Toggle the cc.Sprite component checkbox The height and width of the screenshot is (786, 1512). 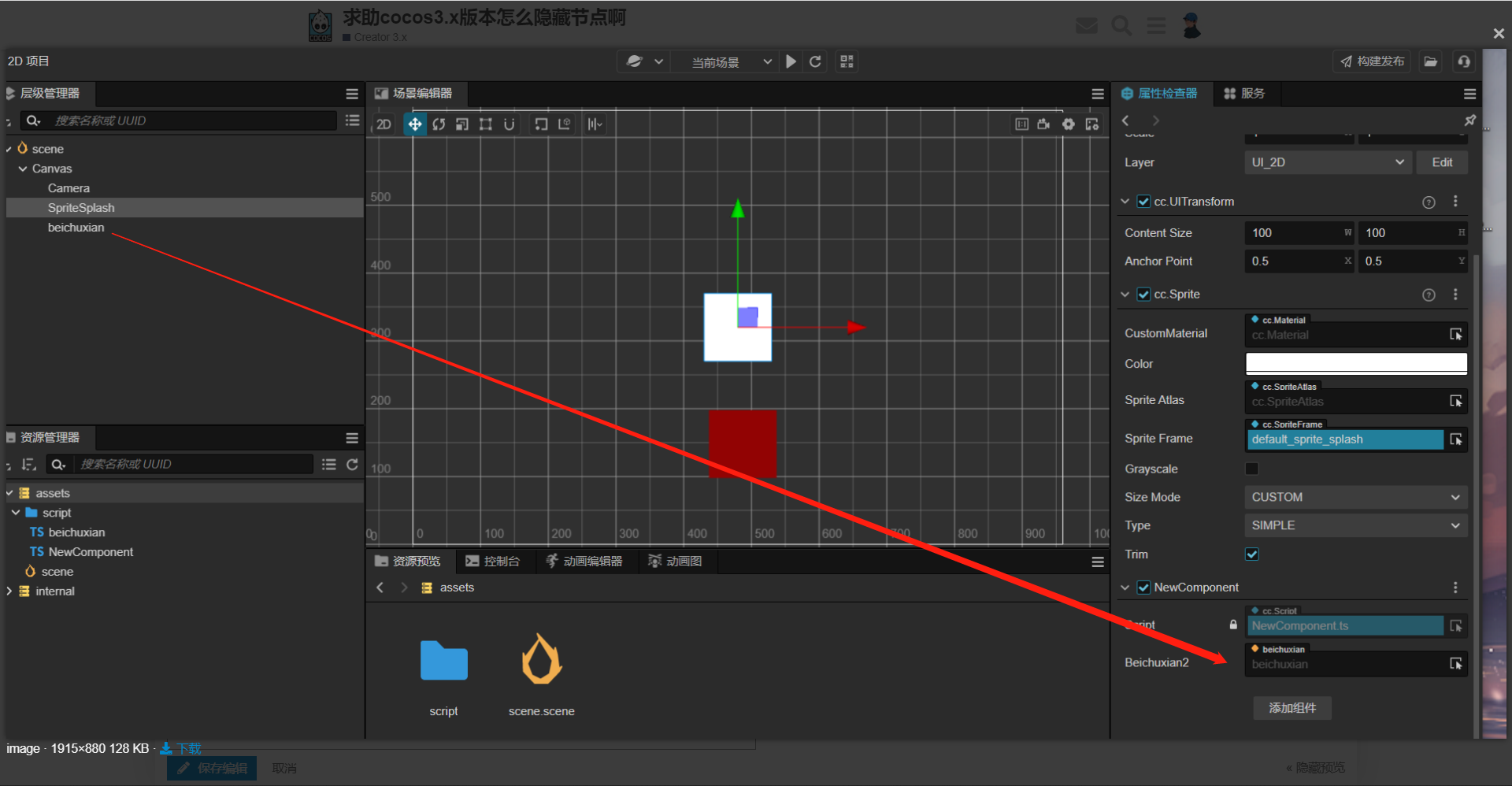[1143, 295]
